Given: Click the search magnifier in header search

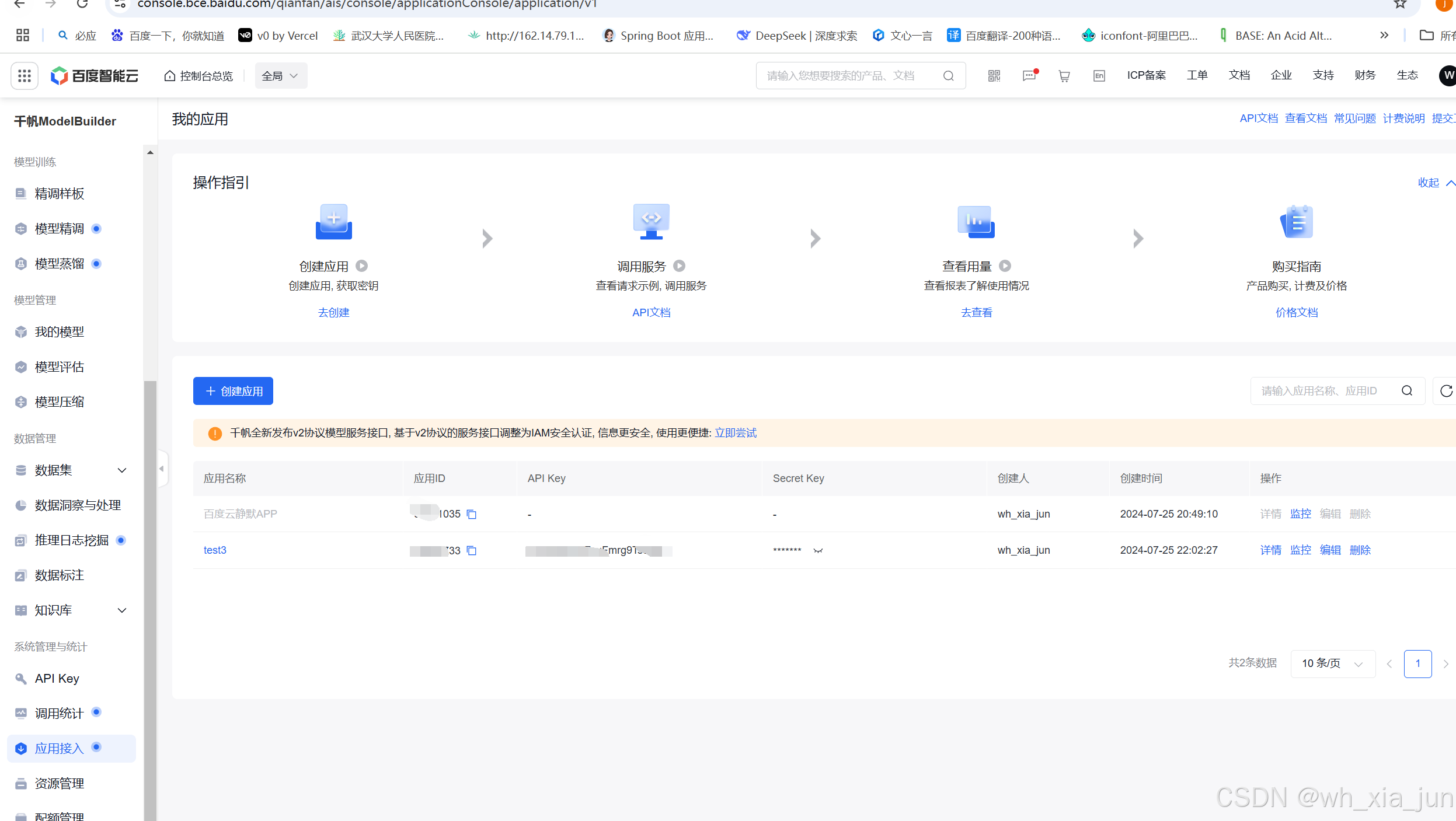Looking at the screenshot, I should pos(949,76).
